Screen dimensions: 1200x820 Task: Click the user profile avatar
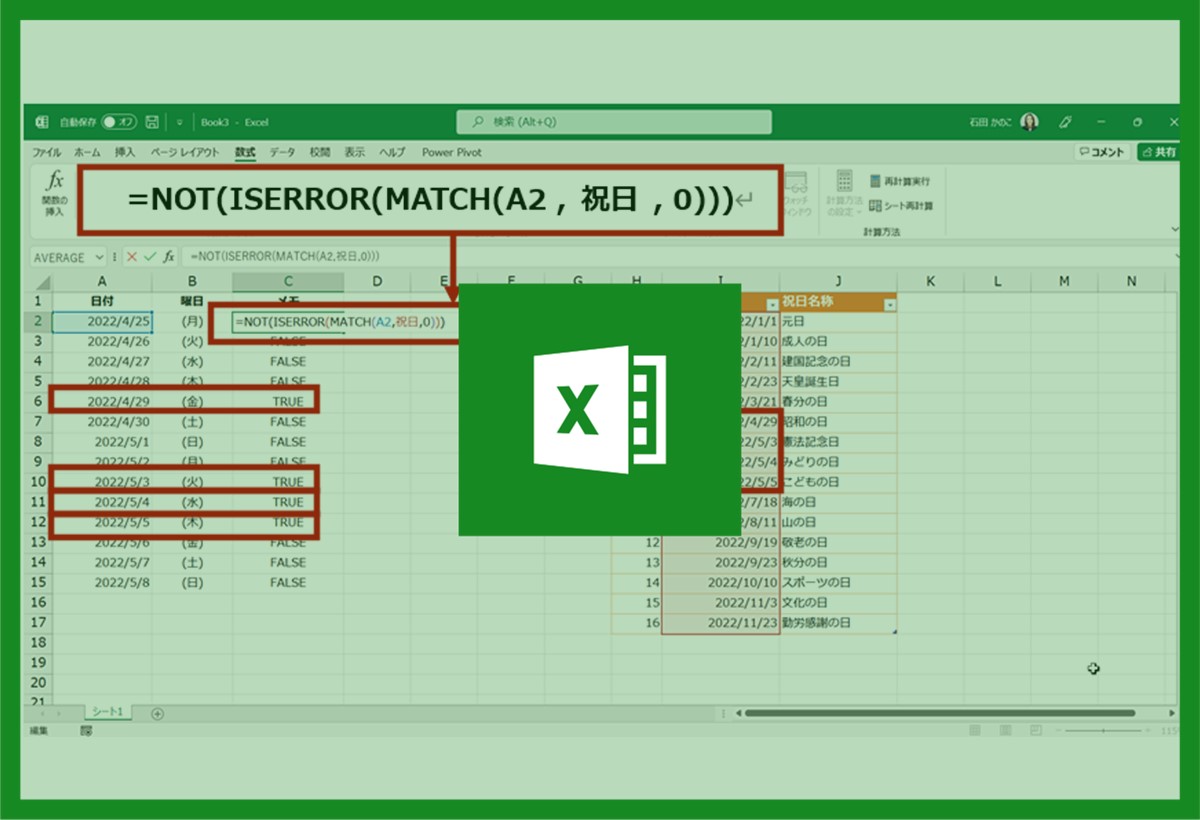click(1030, 122)
